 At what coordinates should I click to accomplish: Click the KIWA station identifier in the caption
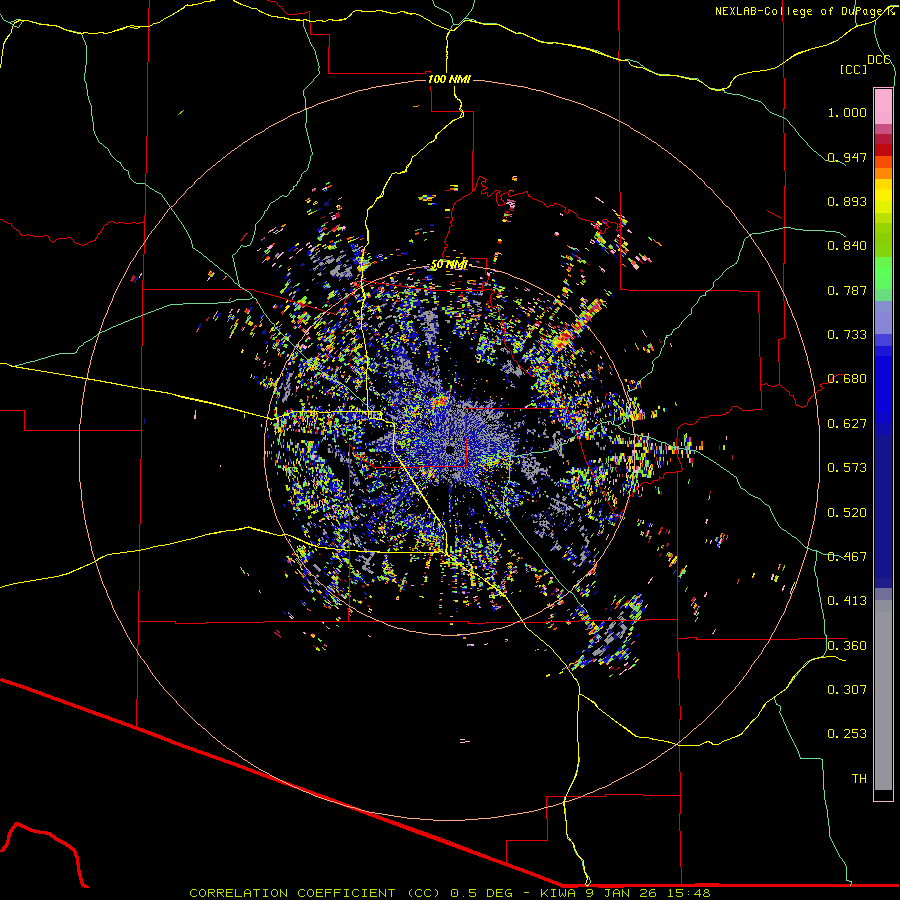[x=558, y=893]
